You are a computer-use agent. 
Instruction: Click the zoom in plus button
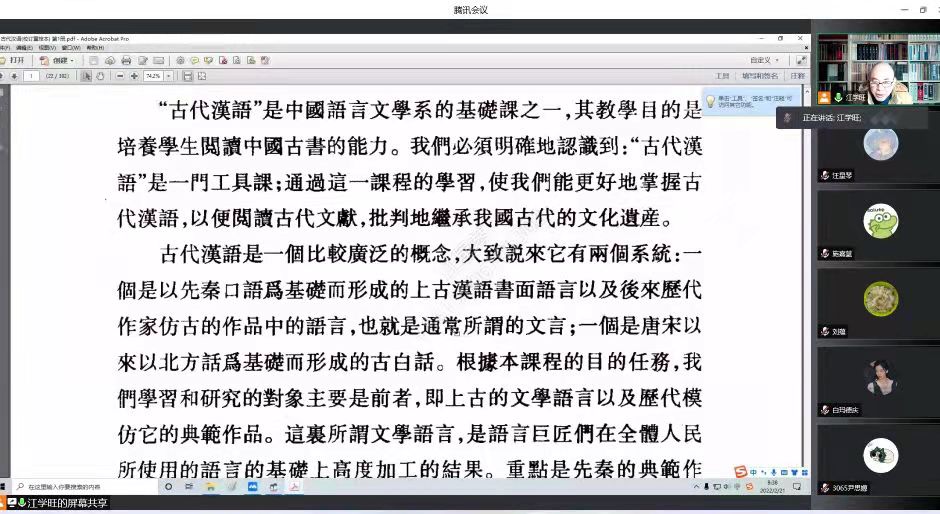pyautogui.click(x=134, y=76)
